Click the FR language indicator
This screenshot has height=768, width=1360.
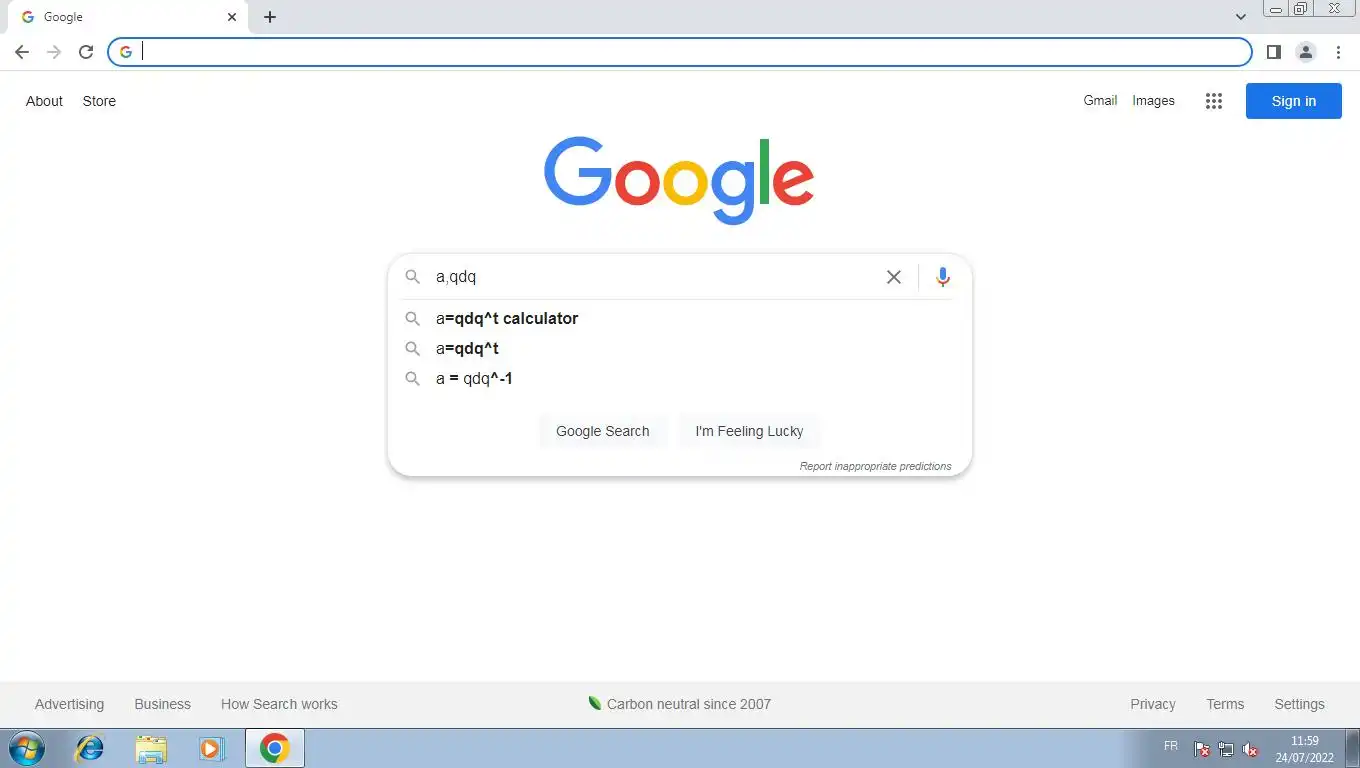tap(1171, 746)
